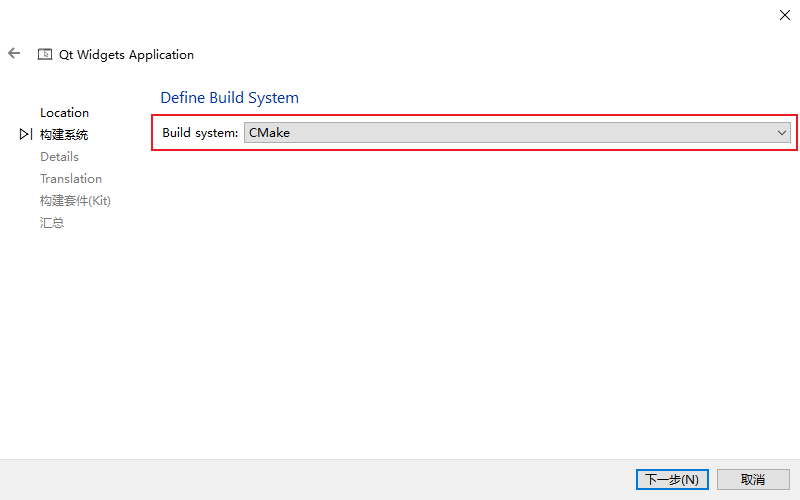Click the "Define Build System" heading
This screenshot has width=800, height=500.
(229, 98)
